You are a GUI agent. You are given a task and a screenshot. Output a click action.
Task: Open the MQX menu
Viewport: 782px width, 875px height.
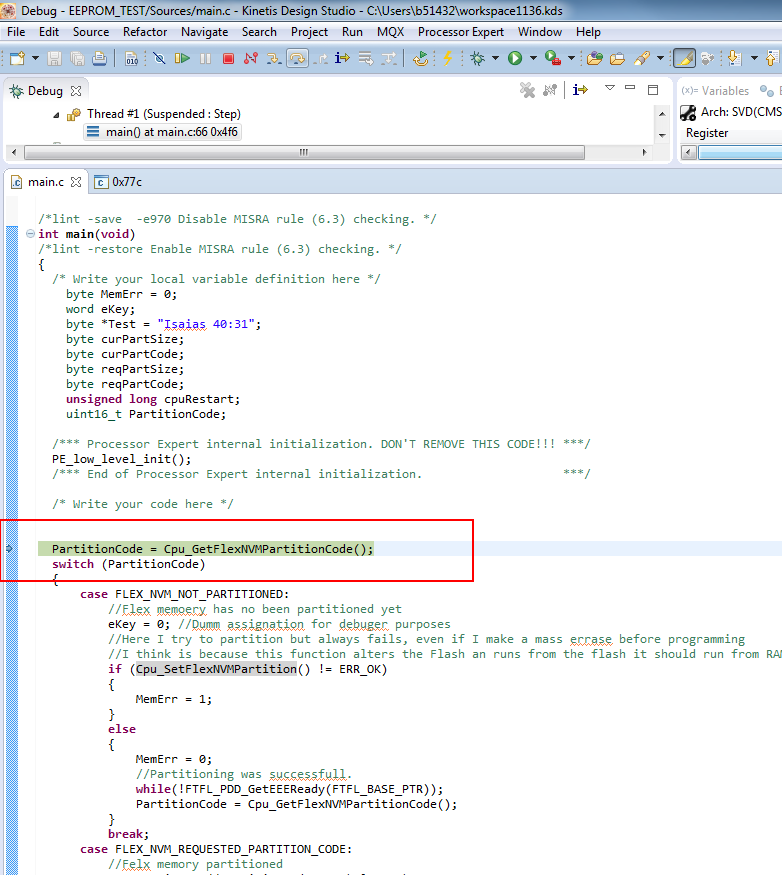click(390, 32)
